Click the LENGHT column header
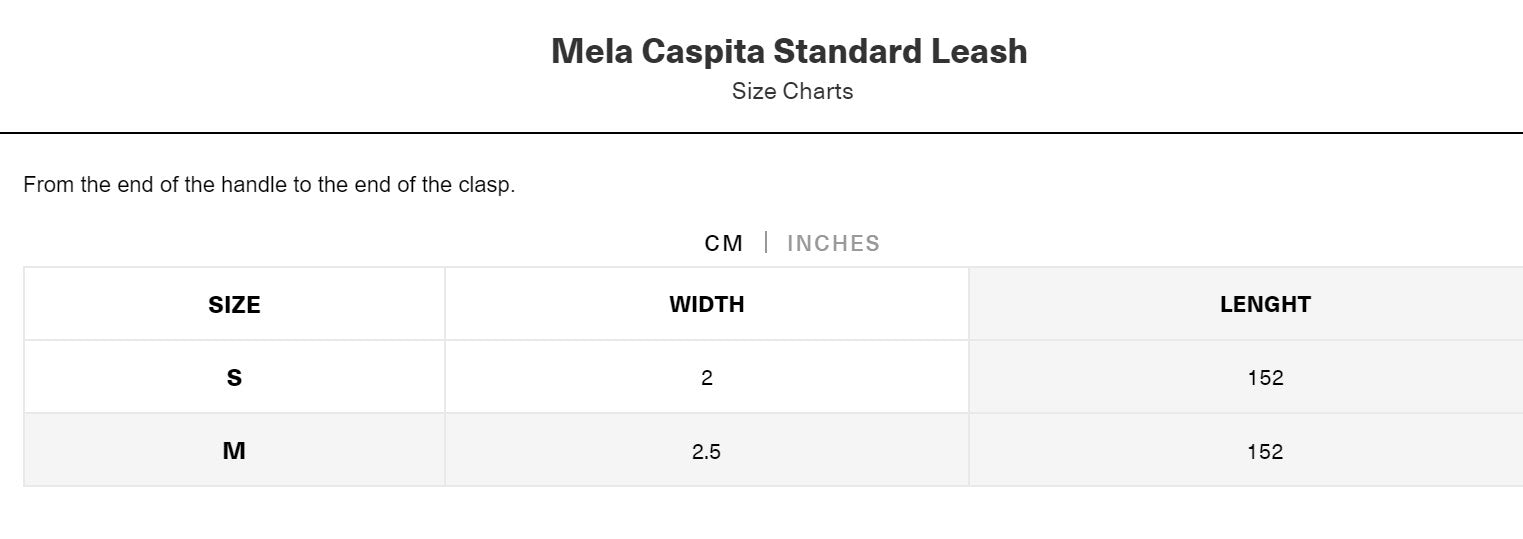 (1265, 305)
